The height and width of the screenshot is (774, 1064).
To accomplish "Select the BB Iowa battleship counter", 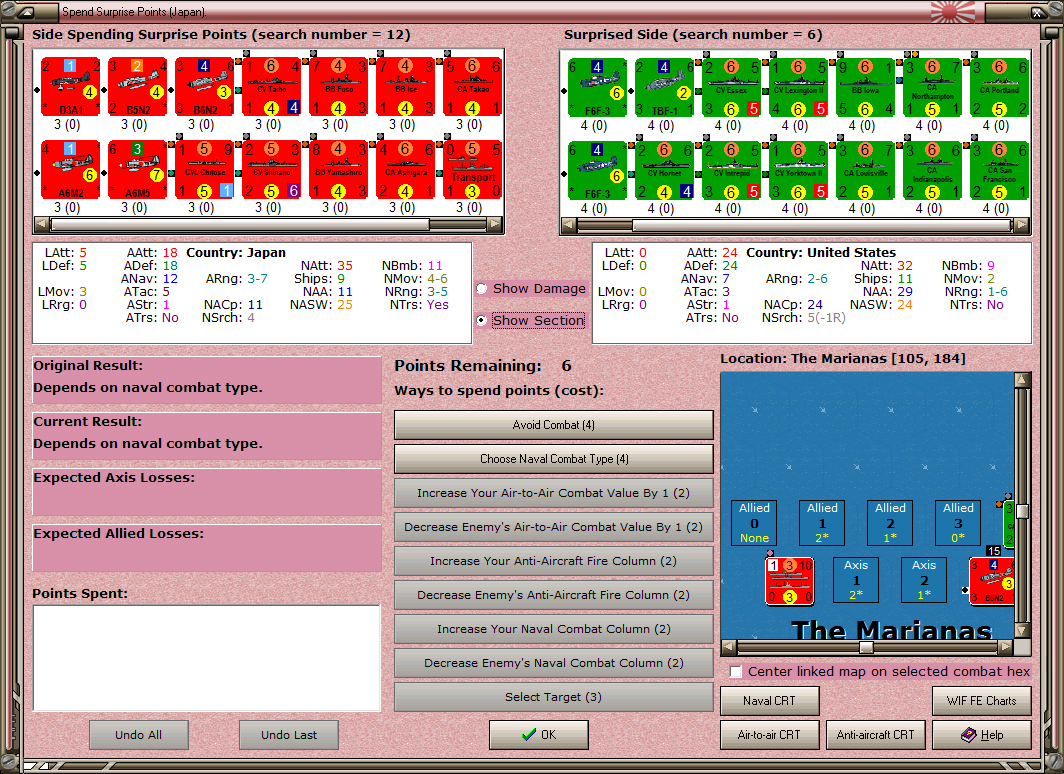I will (x=865, y=88).
